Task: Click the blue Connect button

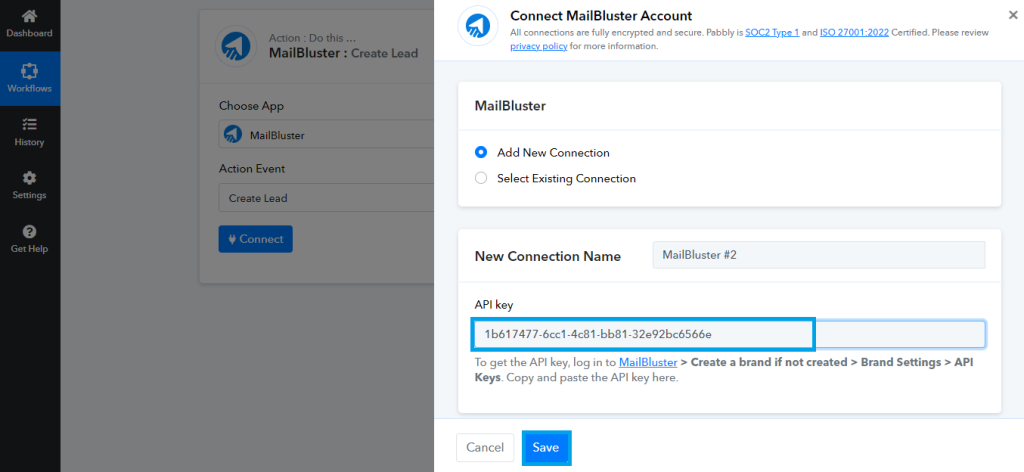Action: point(255,239)
